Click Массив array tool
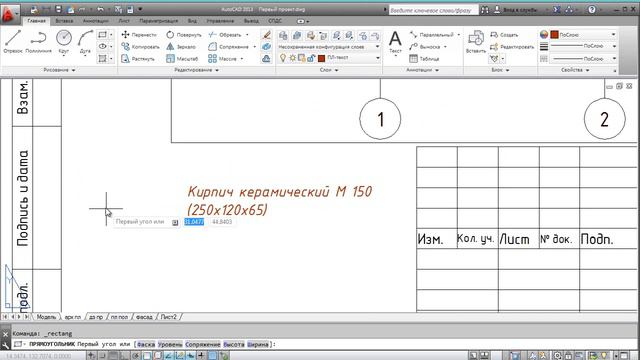Screen dimensions: 640x360 click(x=222, y=59)
